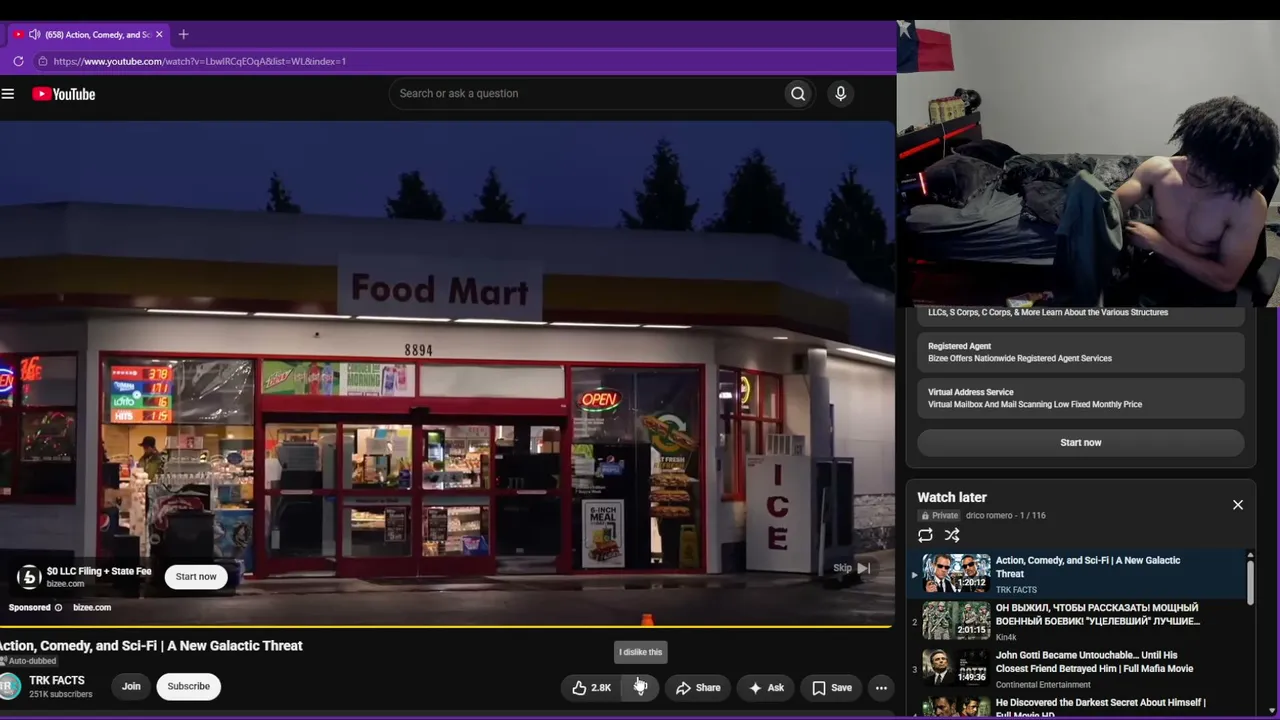This screenshot has width=1280, height=720.
Task: Dislike the video with thumbs down
Action: coord(640,688)
